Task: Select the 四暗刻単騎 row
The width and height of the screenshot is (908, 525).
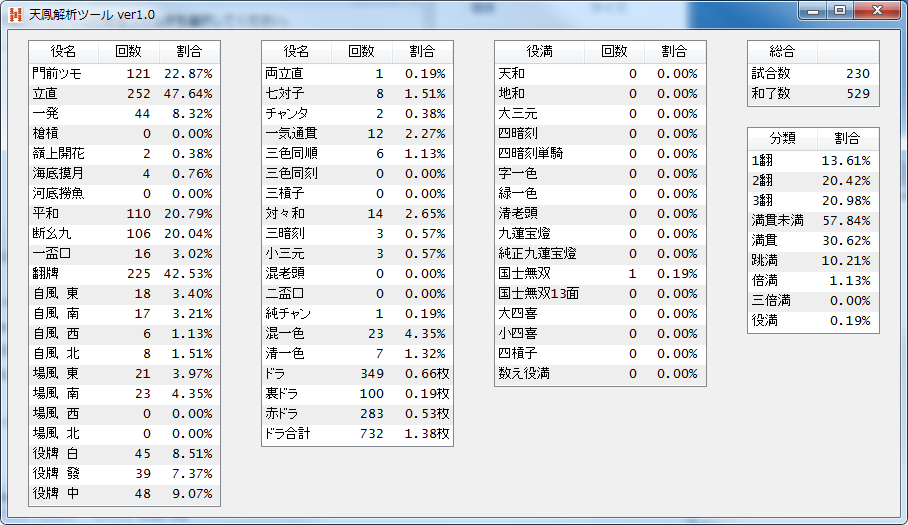Action: [601, 153]
